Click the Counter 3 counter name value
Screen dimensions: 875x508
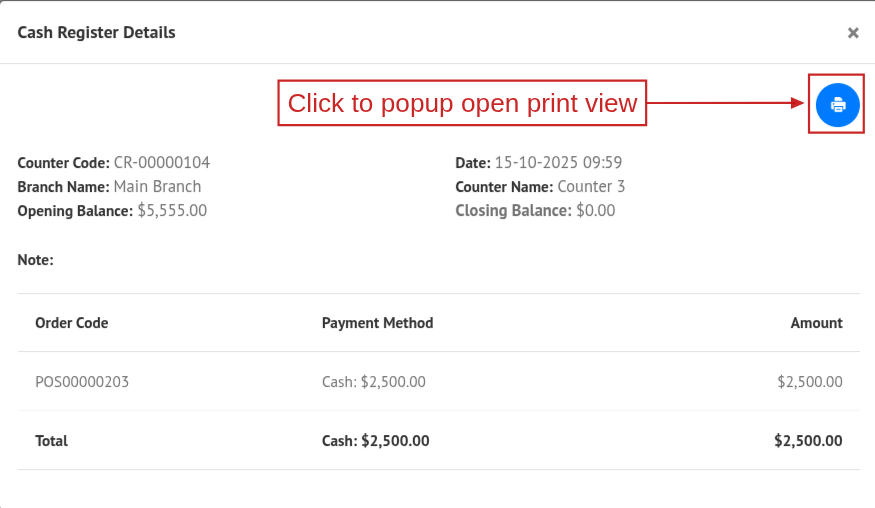point(591,186)
